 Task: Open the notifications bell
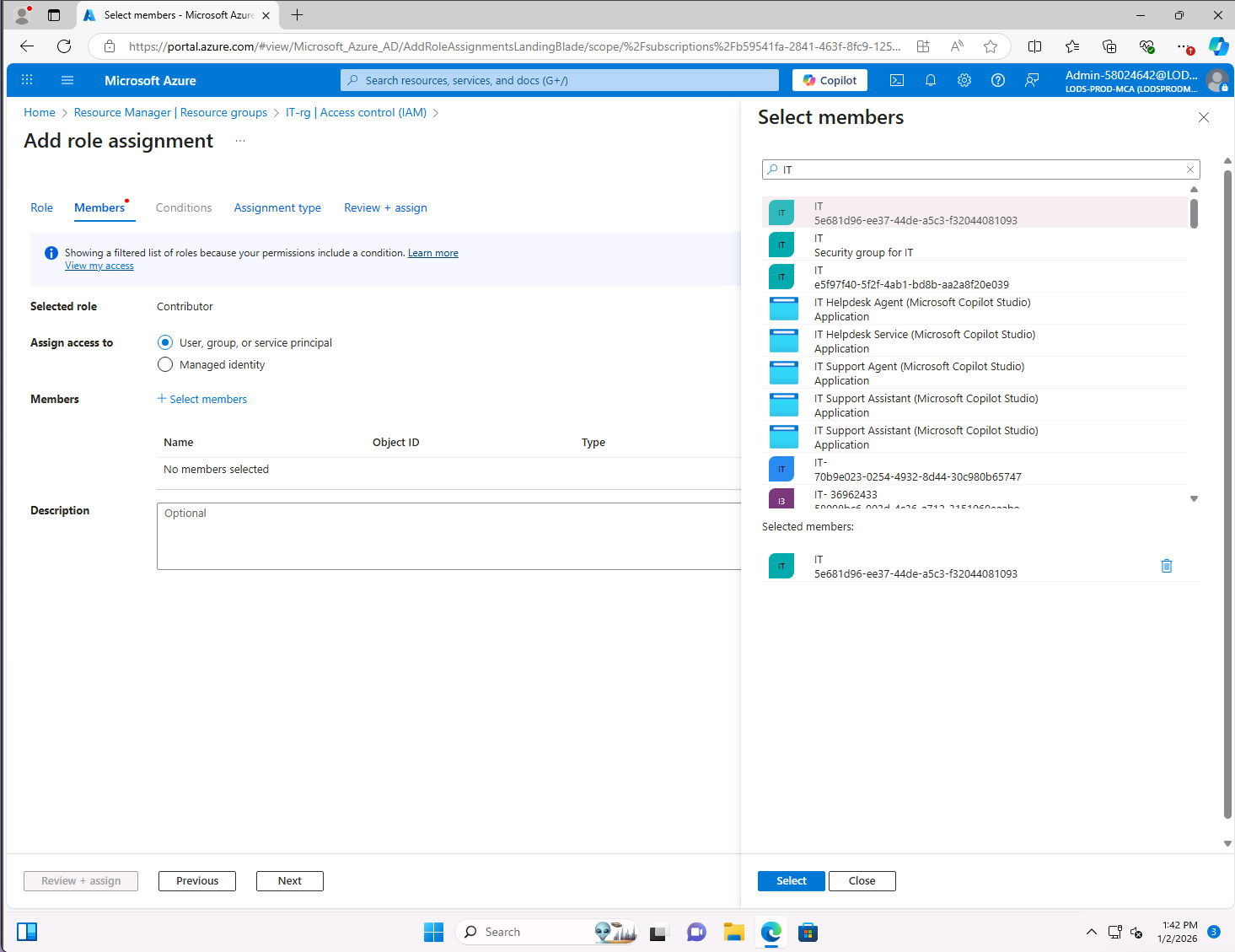point(931,80)
